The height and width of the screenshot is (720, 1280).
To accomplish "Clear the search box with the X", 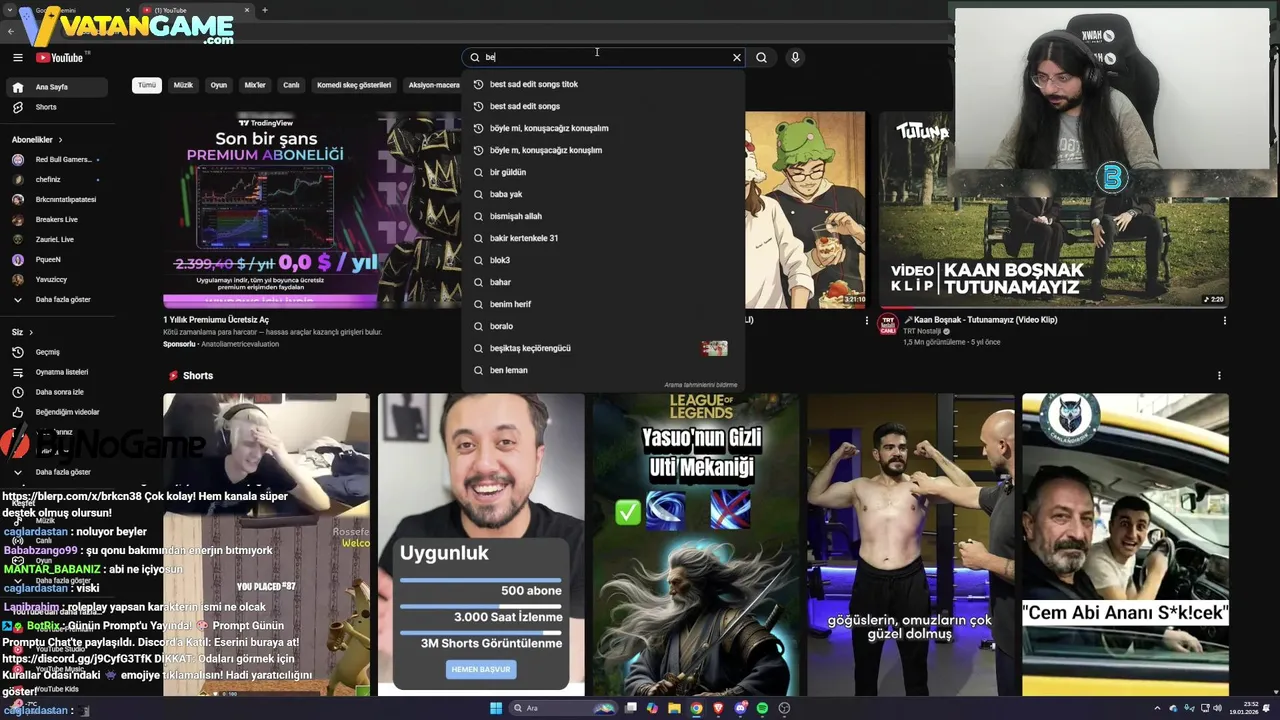I will 737,58.
